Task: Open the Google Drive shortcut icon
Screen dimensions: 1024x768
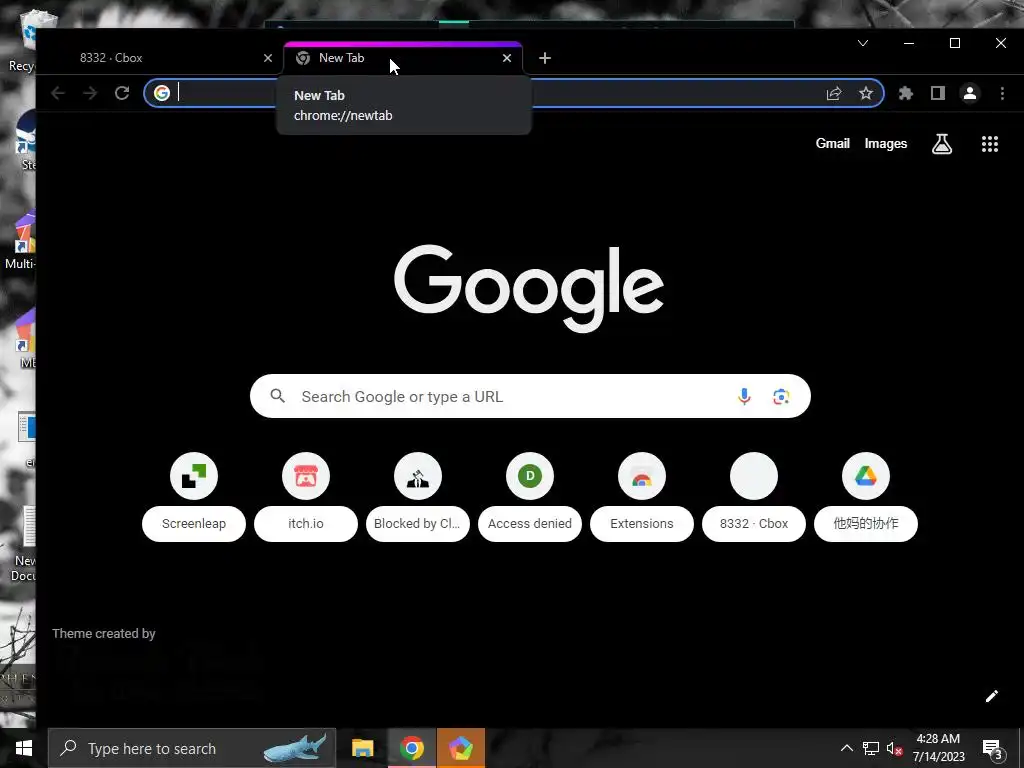Action: pos(866,476)
